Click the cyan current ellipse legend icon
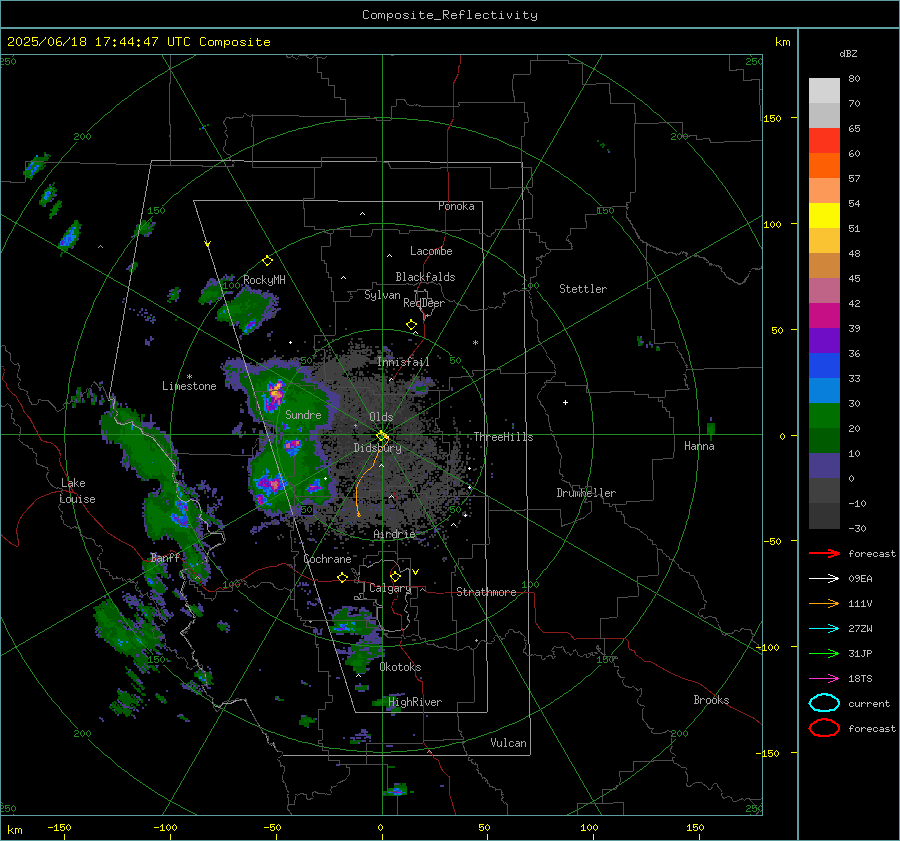900x841 pixels. point(824,703)
